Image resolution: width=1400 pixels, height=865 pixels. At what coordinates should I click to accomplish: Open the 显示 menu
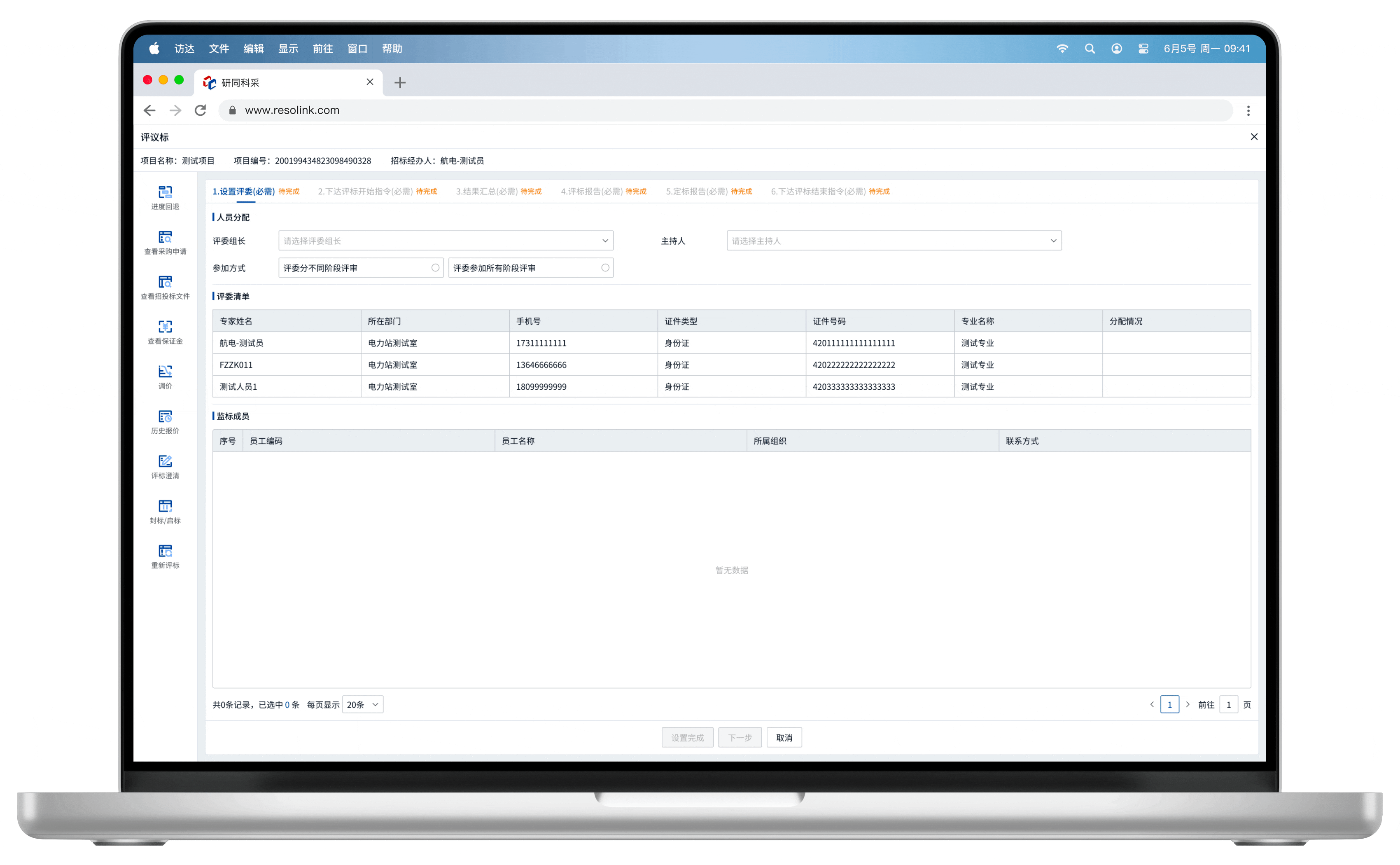[288, 49]
